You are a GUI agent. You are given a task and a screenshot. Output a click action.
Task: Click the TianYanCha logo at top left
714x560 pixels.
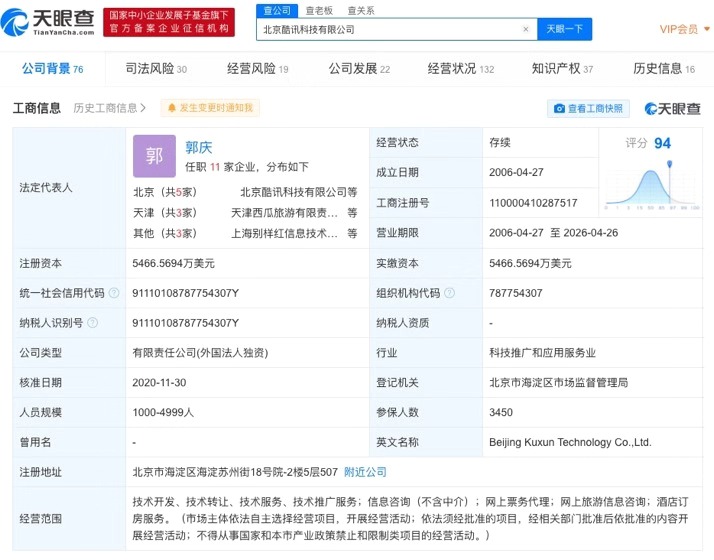click(47, 22)
